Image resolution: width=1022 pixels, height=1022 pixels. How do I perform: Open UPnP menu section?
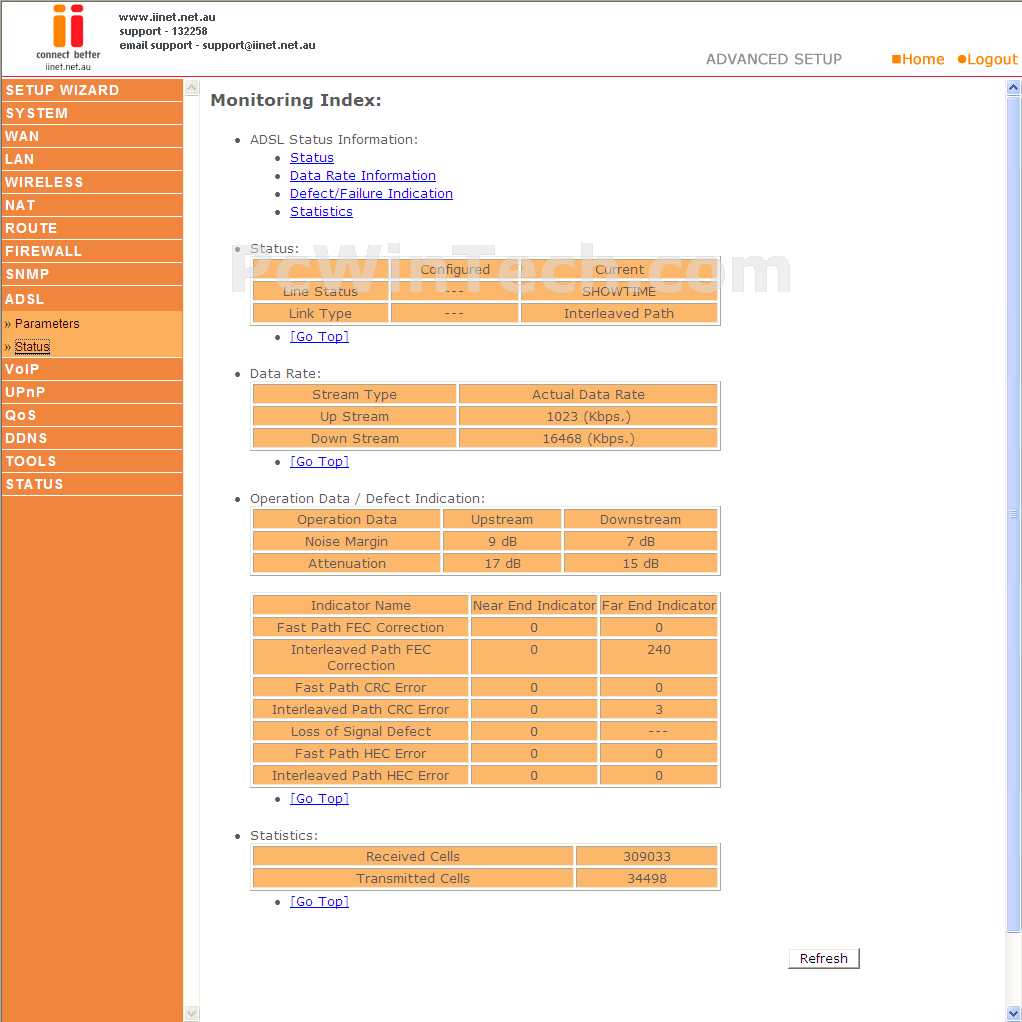[x=92, y=392]
